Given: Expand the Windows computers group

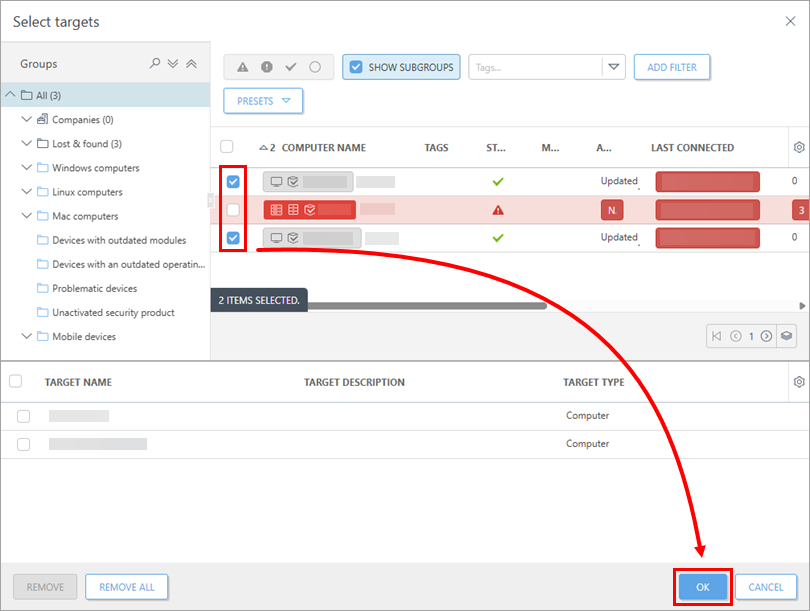Looking at the screenshot, I should click(x=27, y=167).
